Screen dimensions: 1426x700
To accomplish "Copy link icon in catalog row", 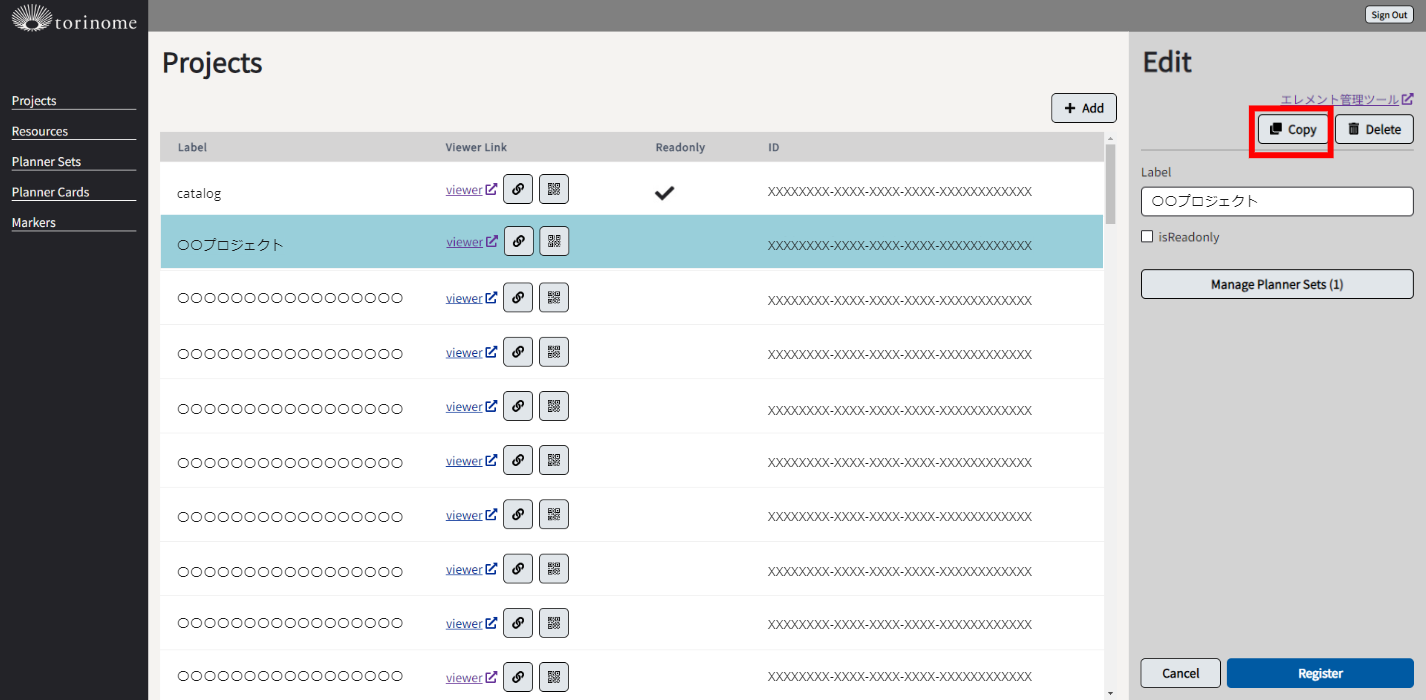I will 518,189.
